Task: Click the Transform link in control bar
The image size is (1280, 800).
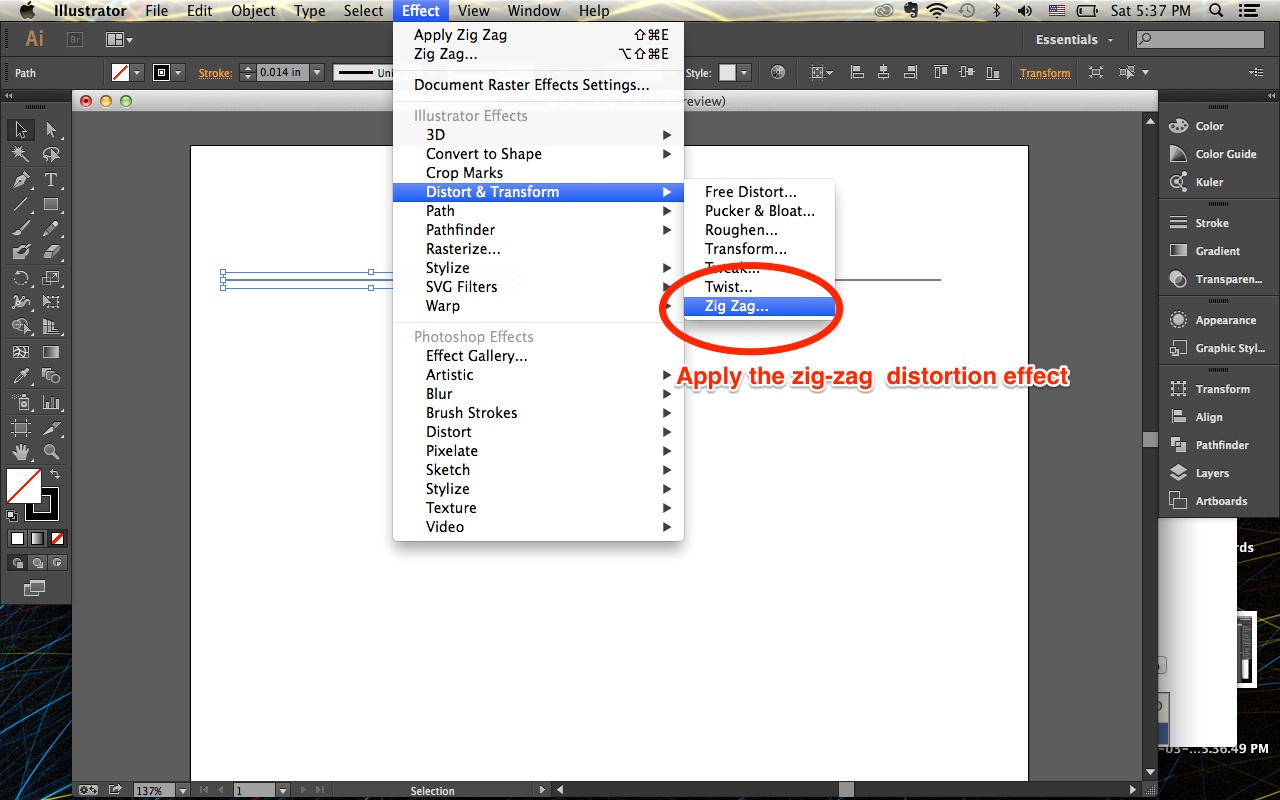Action: tap(1045, 73)
